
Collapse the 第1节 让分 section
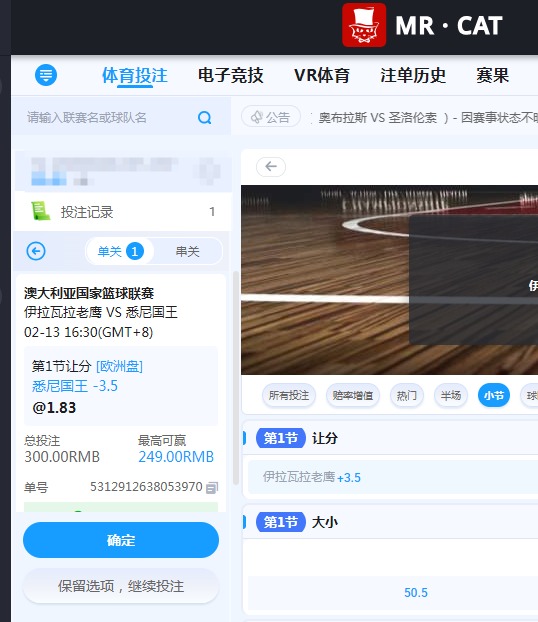coord(390,438)
